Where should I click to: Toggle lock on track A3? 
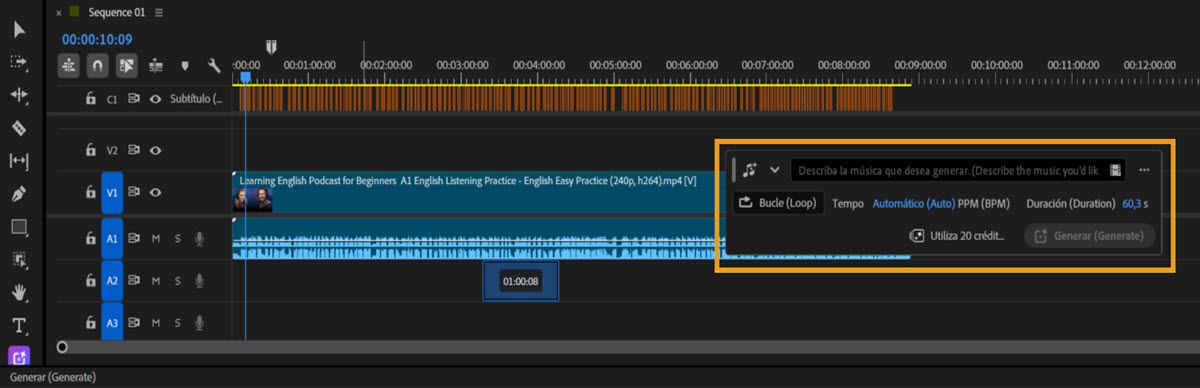click(90, 323)
